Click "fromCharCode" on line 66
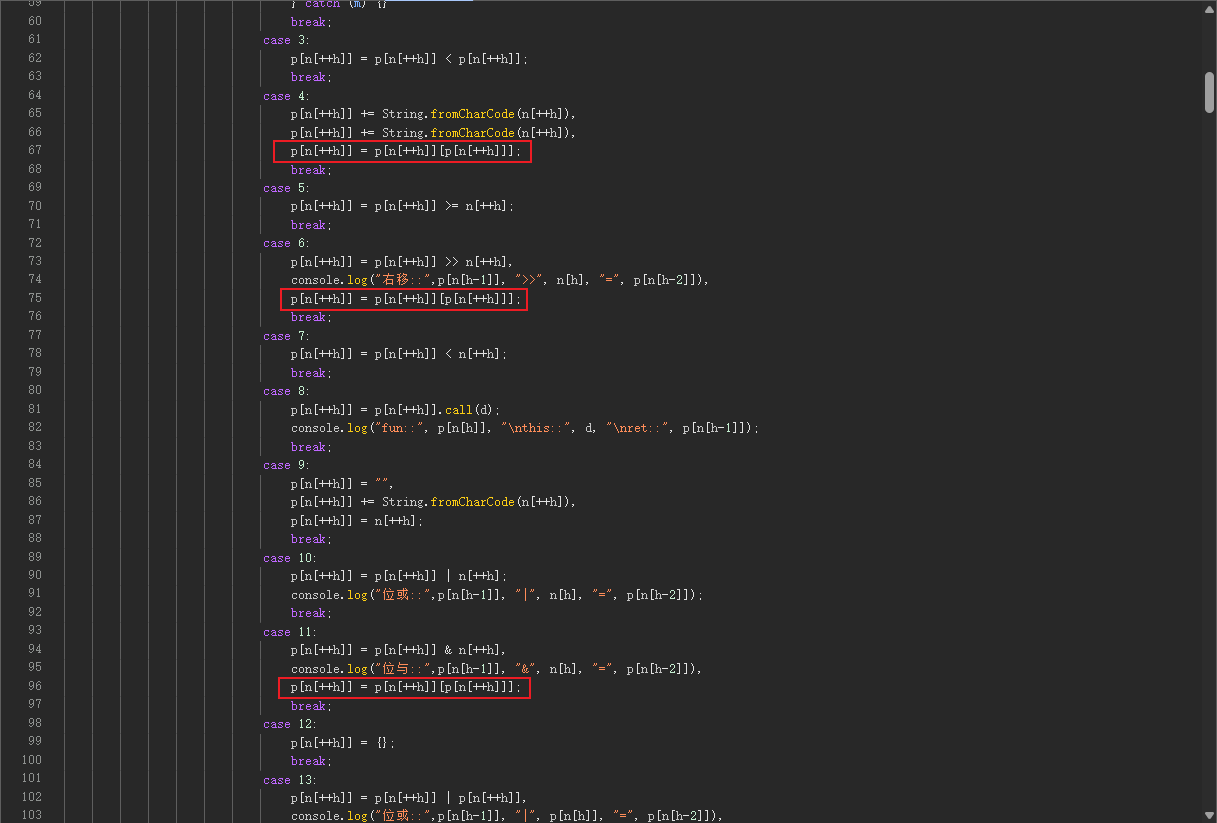This screenshot has width=1217, height=823. pyautogui.click(x=472, y=133)
